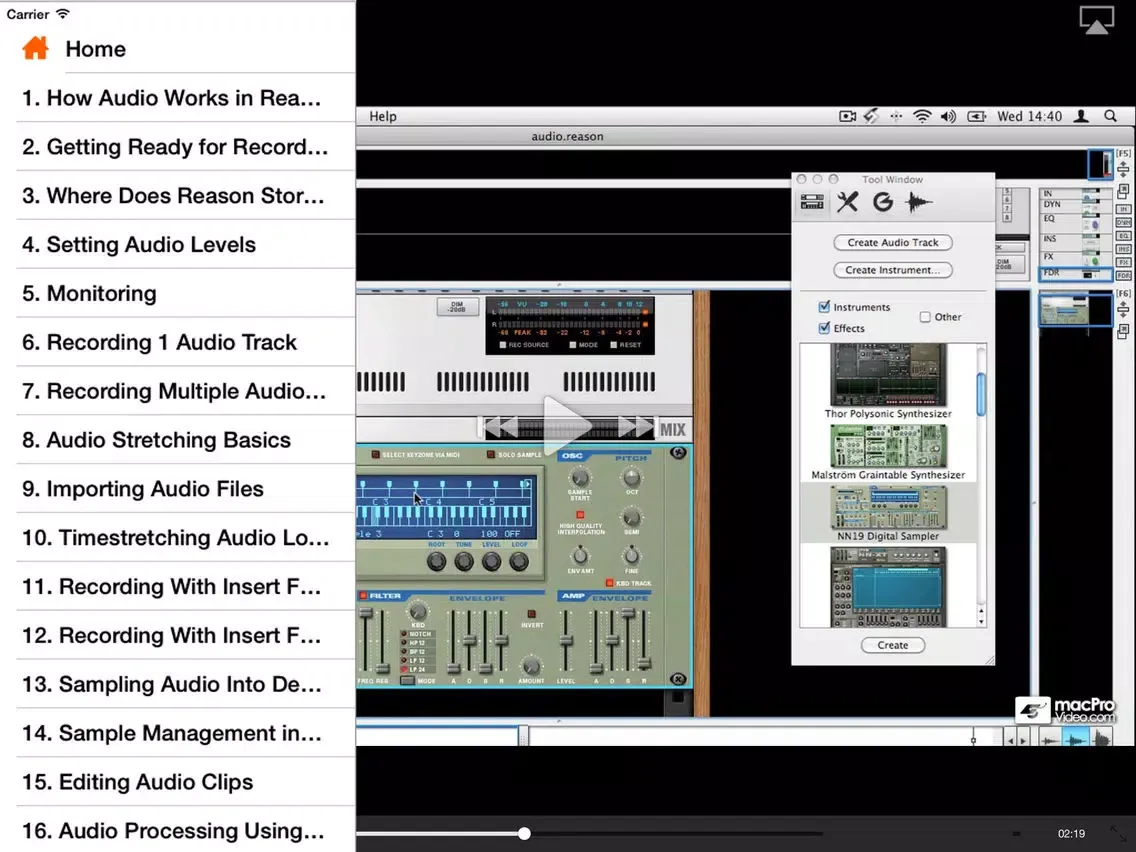1136x852 pixels.
Task: Click Spotlight search magnifier in menu bar
Action: click(x=1110, y=116)
